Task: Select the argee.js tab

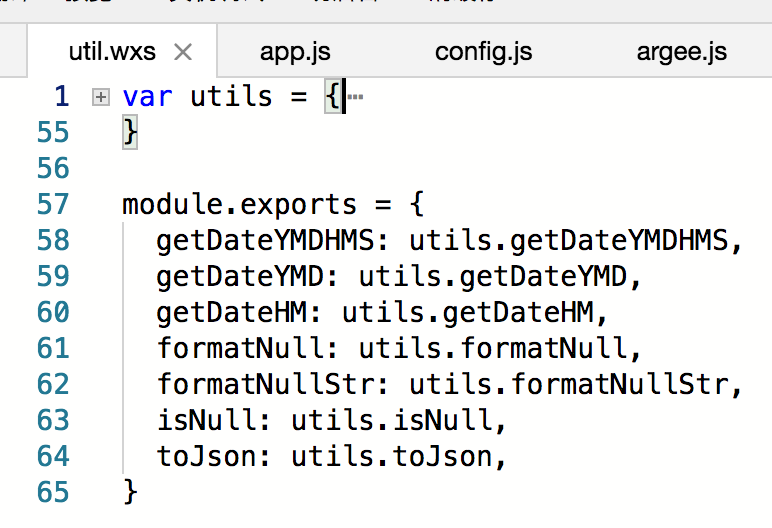Action: [x=681, y=52]
